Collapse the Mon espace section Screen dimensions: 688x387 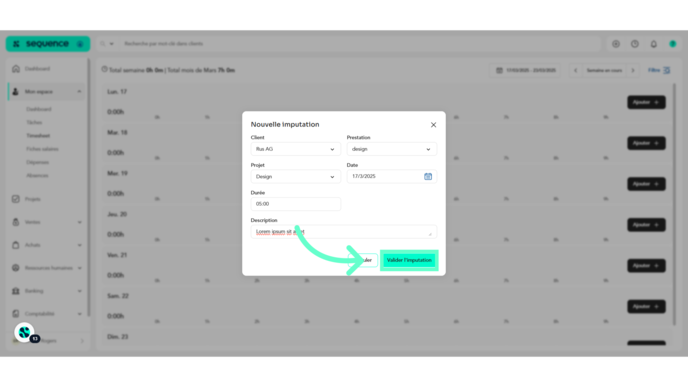[x=79, y=92]
